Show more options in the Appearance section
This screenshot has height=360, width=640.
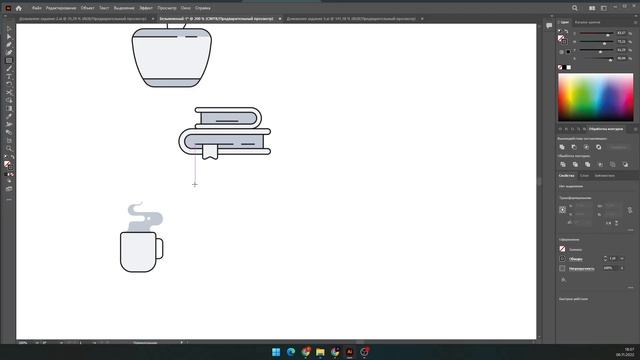tap(631, 288)
